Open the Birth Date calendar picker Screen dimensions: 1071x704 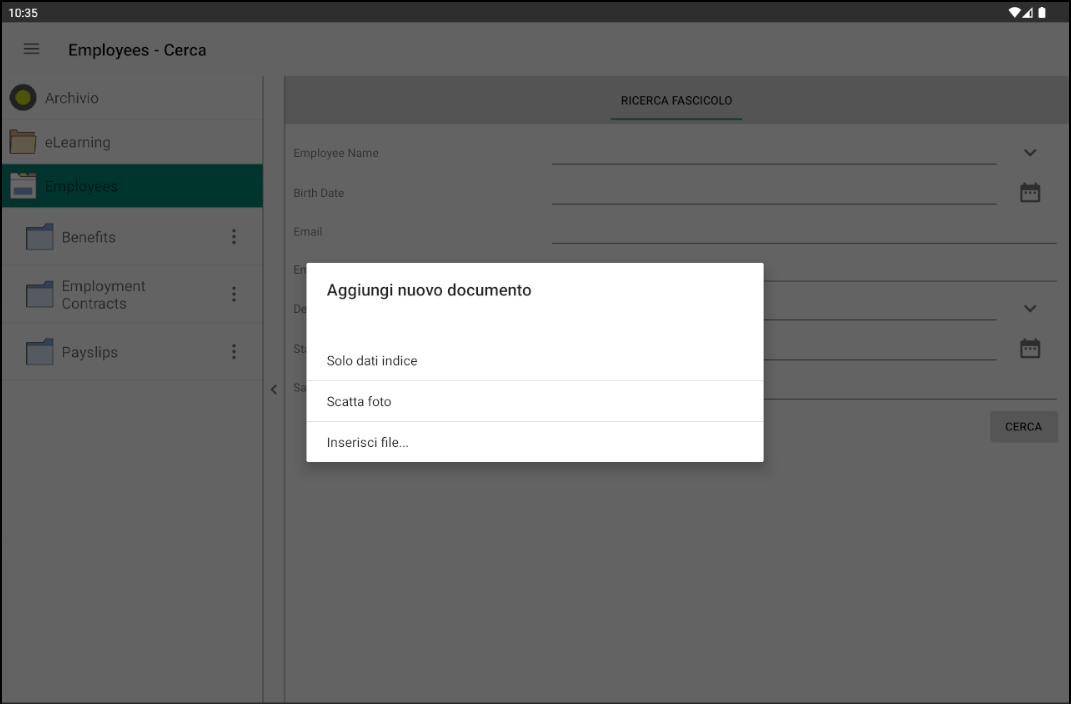tap(1029, 192)
